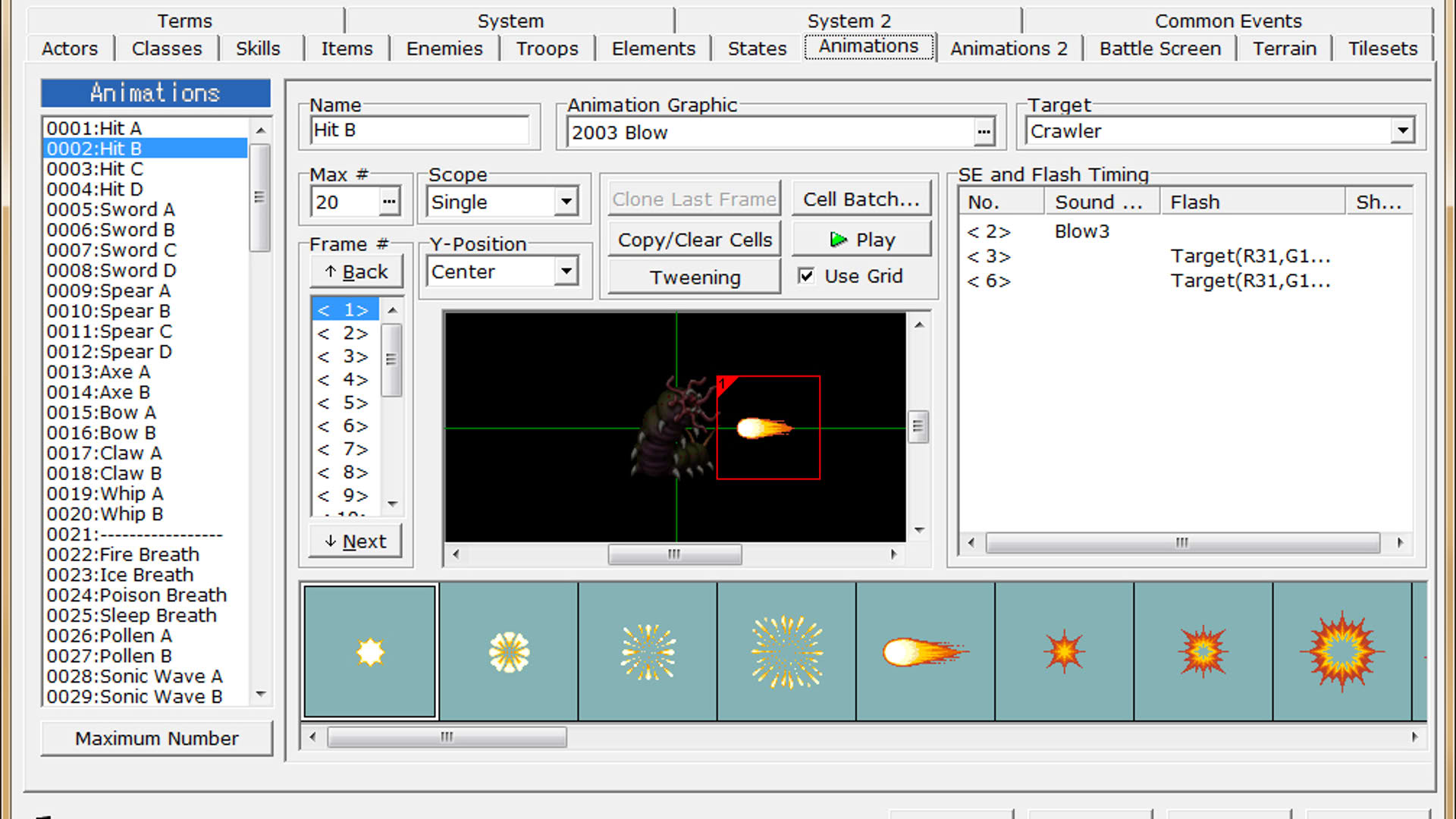Screen dimensions: 1456x819
Task: Select the frame 6 flash timing row
Action: tap(1185, 281)
